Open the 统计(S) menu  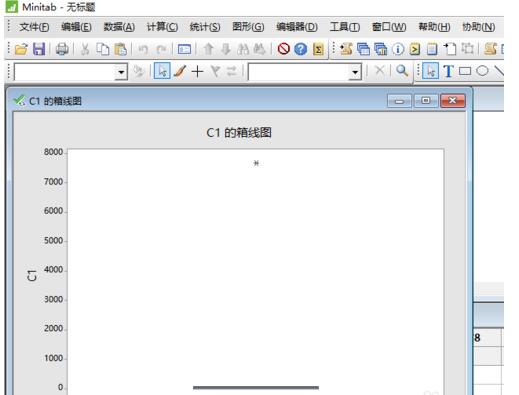(205, 27)
